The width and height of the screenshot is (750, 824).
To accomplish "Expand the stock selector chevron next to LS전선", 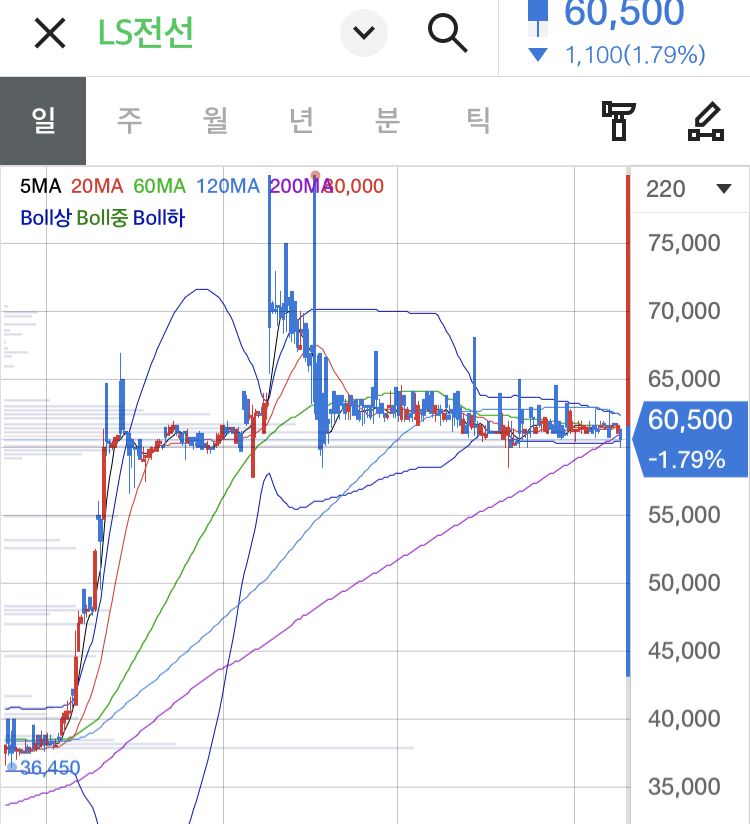I will tap(364, 34).
